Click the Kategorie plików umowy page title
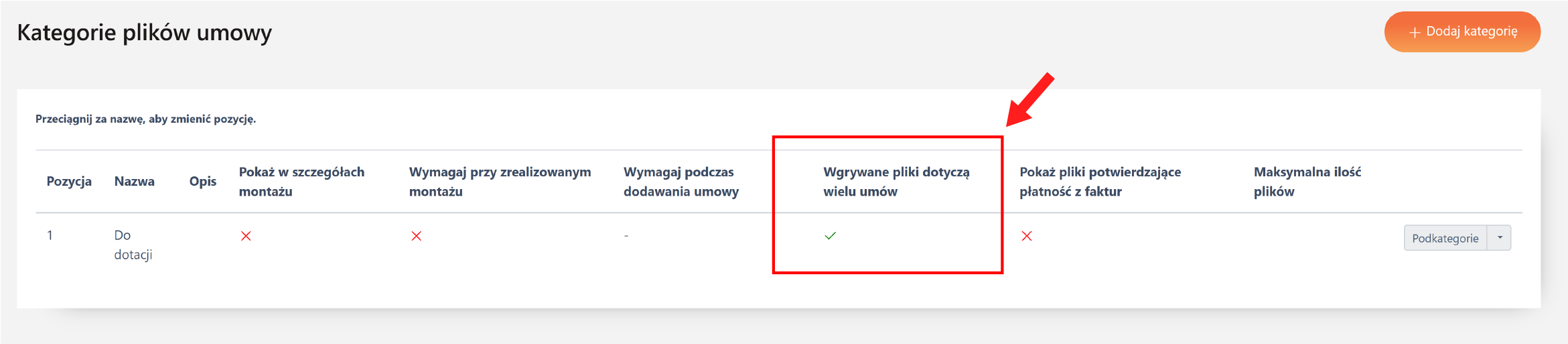The image size is (1568, 344). click(144, 32)
